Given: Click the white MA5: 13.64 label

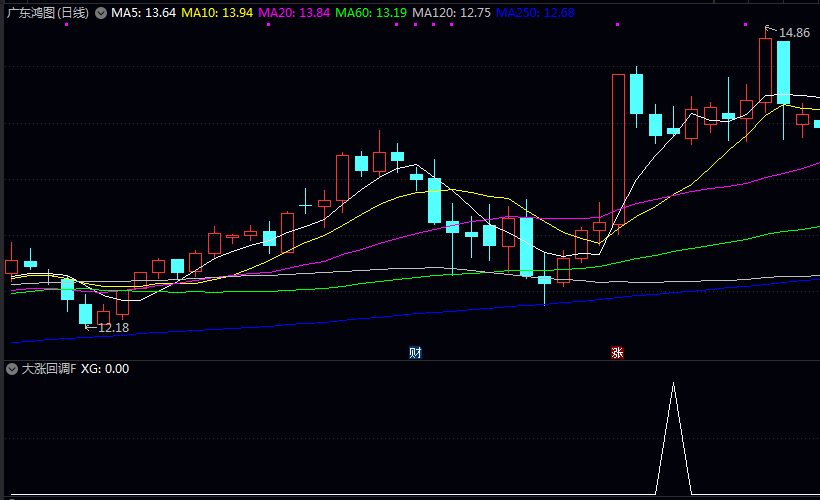Looking at the screenshot, I should click(x=144, y=13).
